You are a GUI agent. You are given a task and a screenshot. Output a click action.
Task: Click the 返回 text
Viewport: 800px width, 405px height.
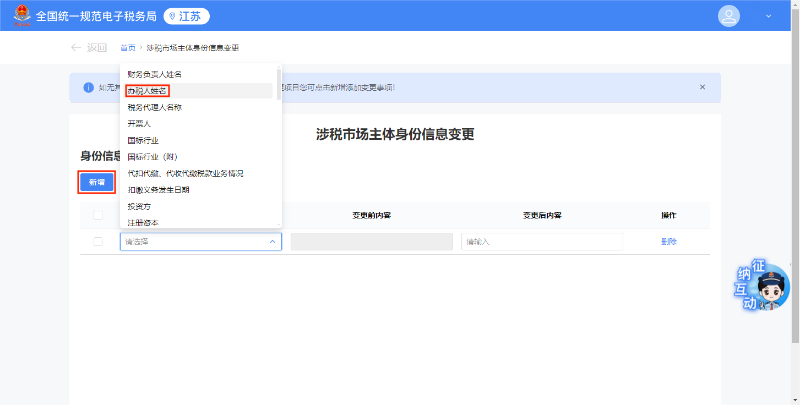pos(96,47)
